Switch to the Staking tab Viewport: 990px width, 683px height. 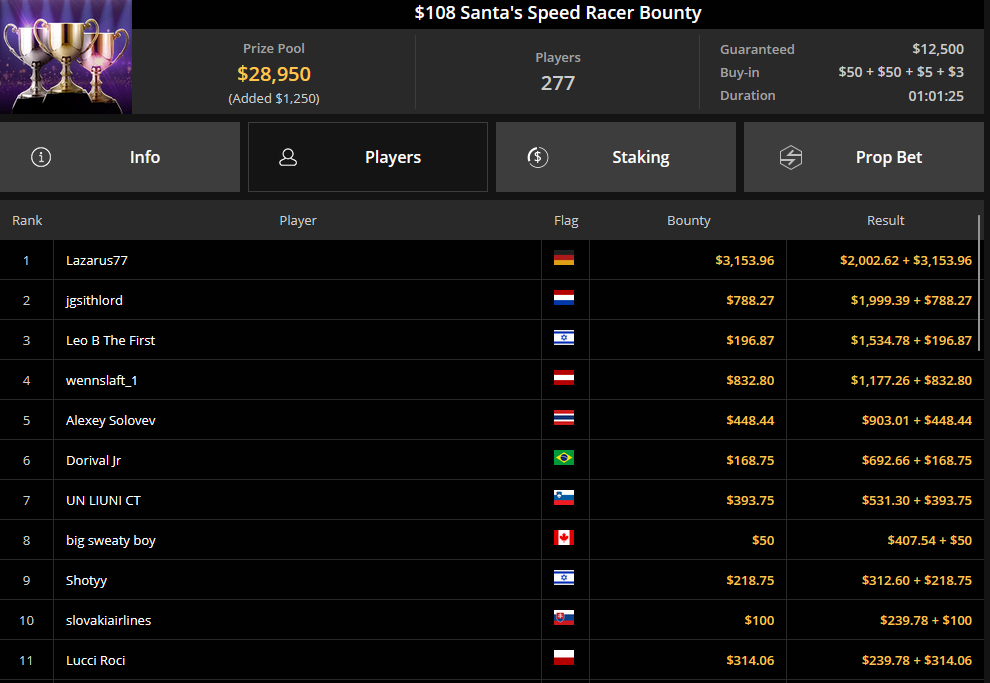click(616, 157)
